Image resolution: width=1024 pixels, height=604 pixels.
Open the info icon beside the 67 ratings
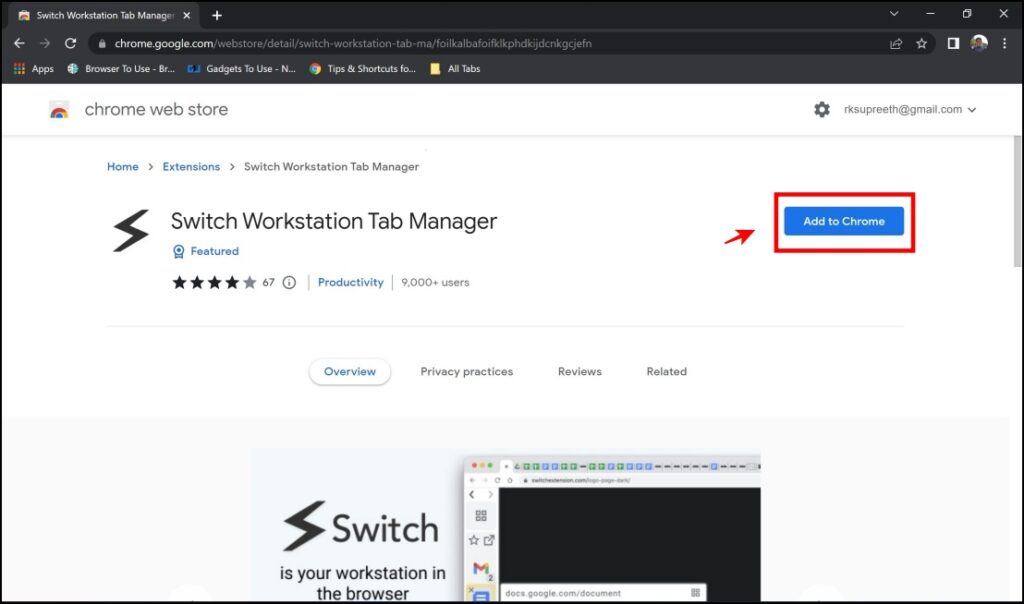tap(289, 282)
